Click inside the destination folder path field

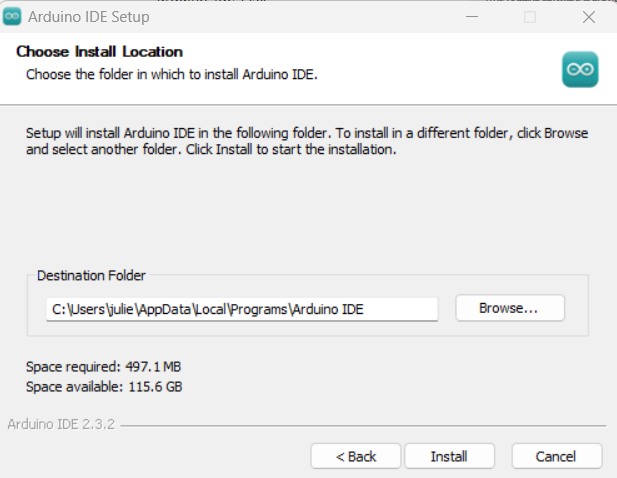tap(242, 309)
